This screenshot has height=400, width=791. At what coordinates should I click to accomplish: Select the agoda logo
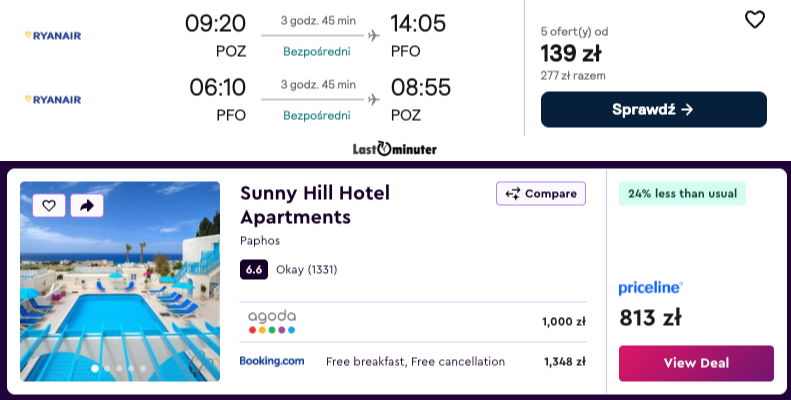[271, 321]
